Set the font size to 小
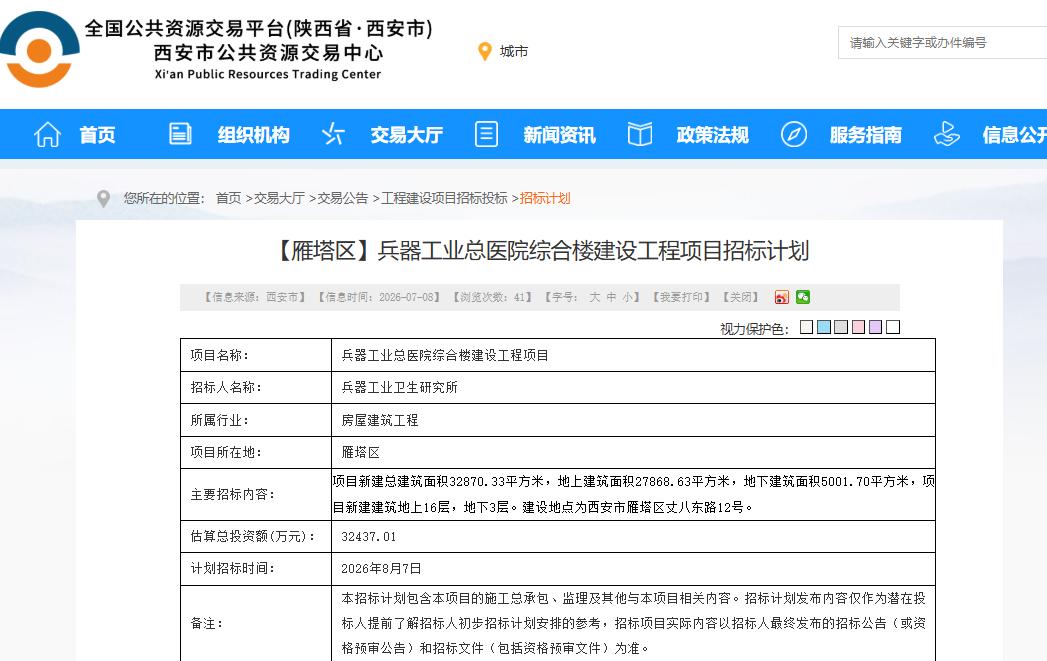 click(x=628, y=297)
